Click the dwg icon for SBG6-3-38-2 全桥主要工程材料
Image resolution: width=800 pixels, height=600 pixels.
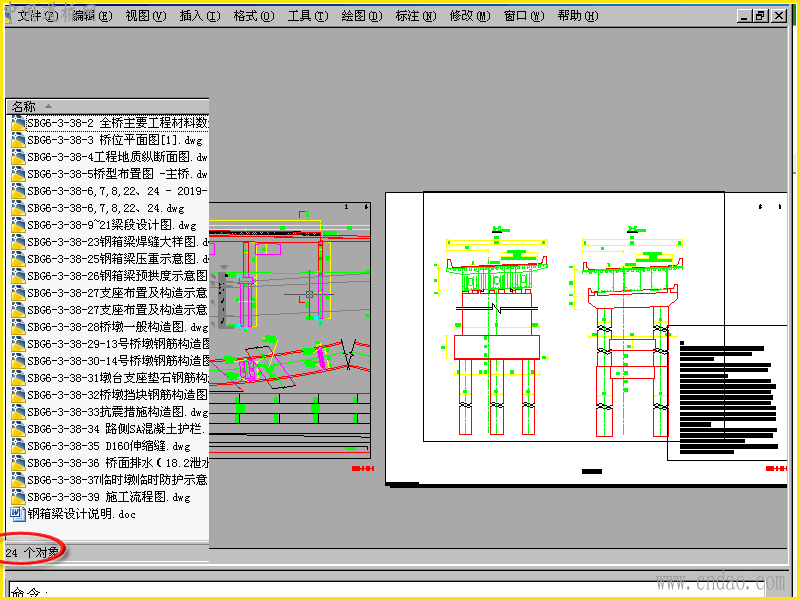click(x=18, y=123)
